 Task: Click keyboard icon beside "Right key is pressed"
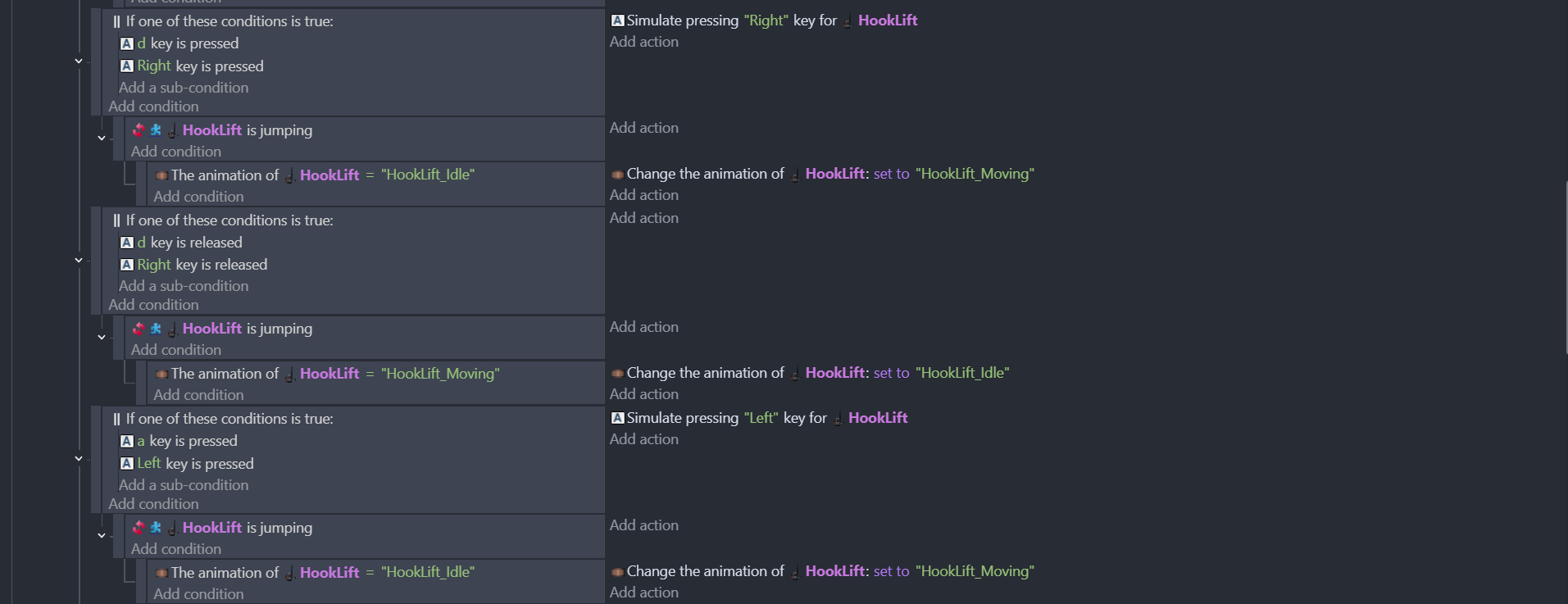click(x=127, y=66)
